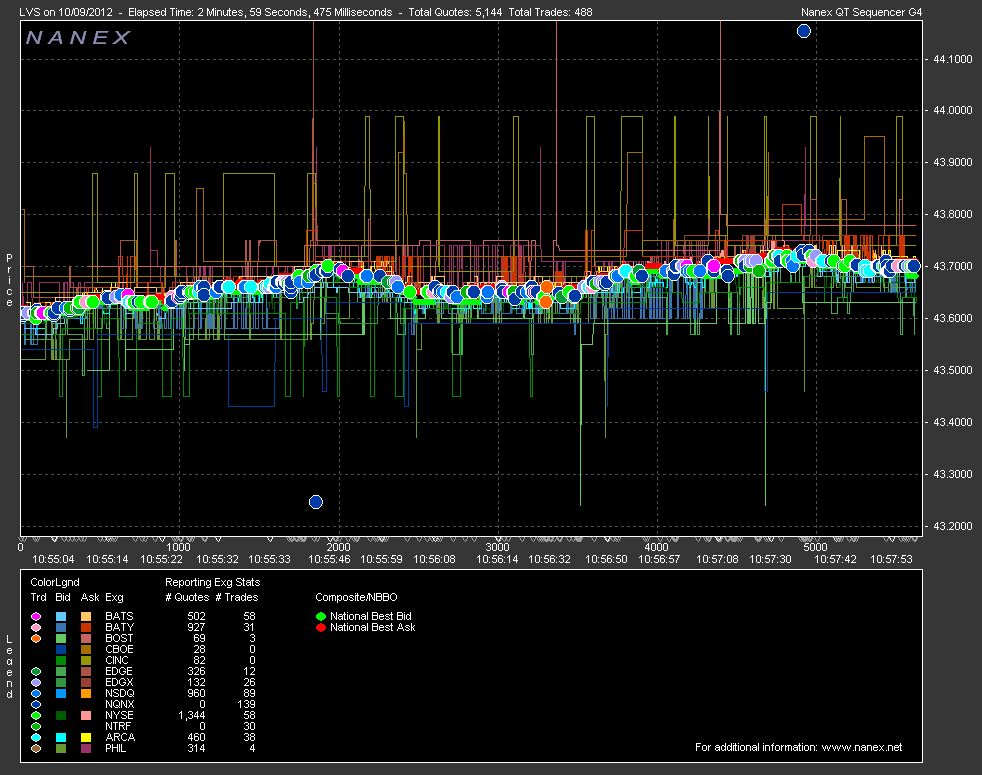Click the BOST orange trade marker
The height and width of the screenshot is (775, 982).
36,638
